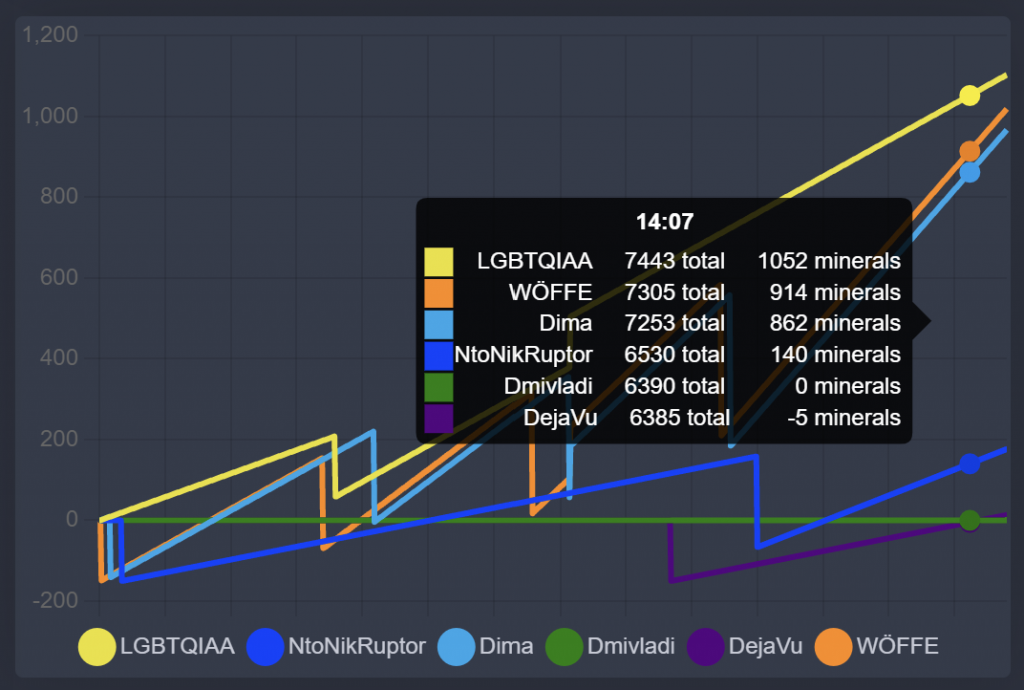Click the Dima name in the tooltip
The height and width of the screenshot is (690, 1024).
566,323
